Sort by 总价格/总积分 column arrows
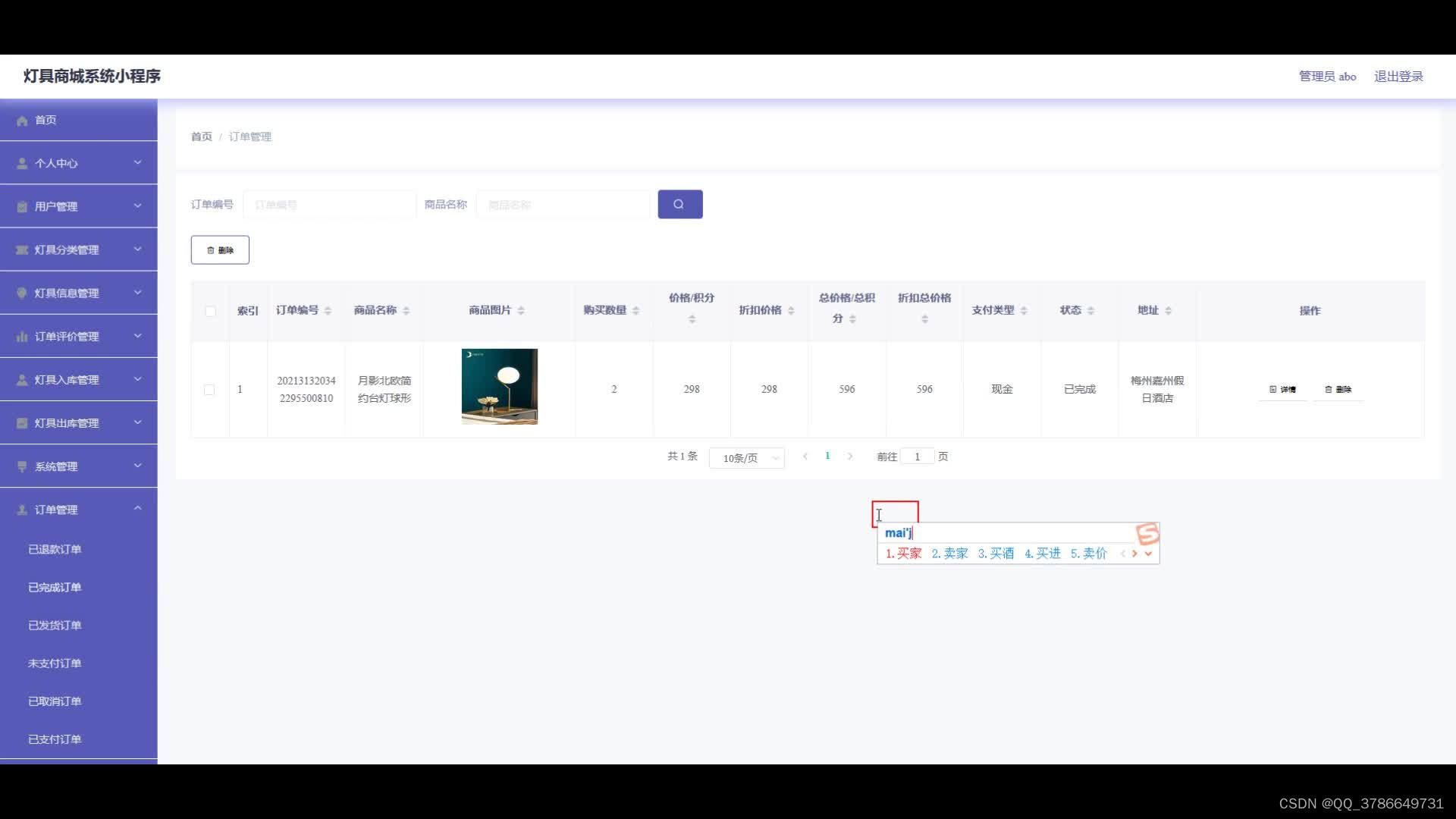The height and width of the screenshot is (819, 1456). tap(852, 319)
